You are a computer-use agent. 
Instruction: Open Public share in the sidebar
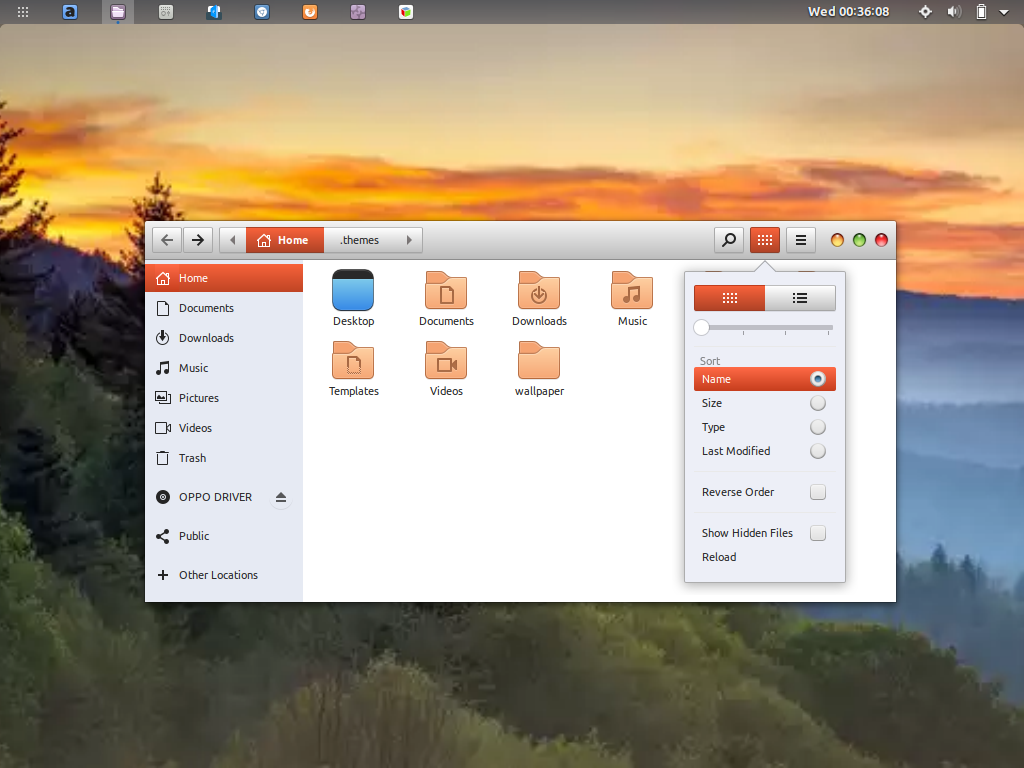[x=224, y=537]
